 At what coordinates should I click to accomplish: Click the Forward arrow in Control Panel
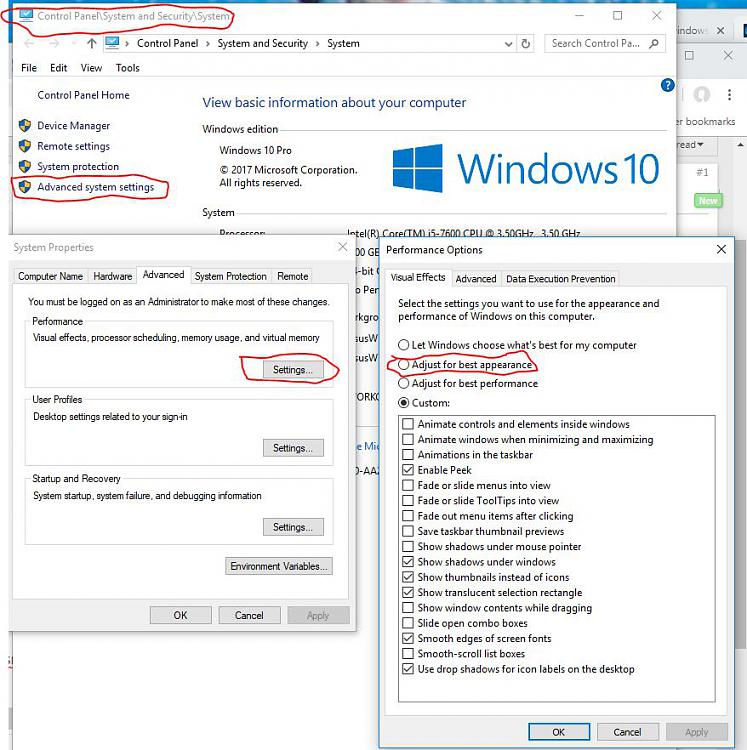(x=54, y=44)
